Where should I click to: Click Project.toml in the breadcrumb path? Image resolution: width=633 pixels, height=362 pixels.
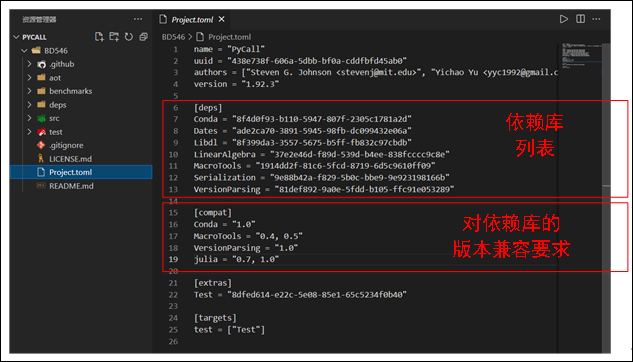229,37
